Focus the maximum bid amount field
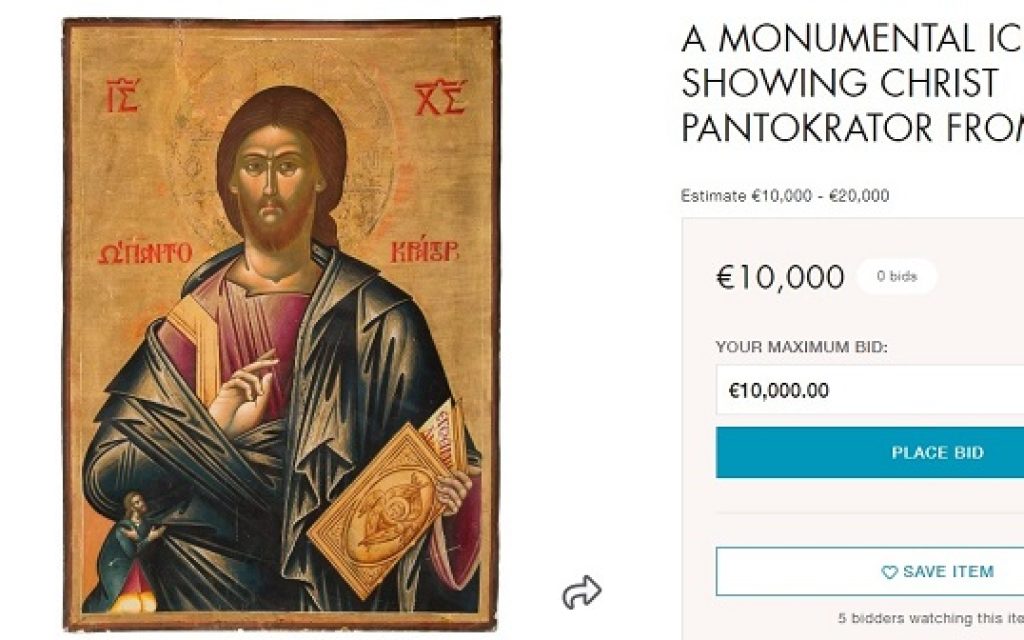Viewport: 1024px width, 640px height. (x=868, y=390)
